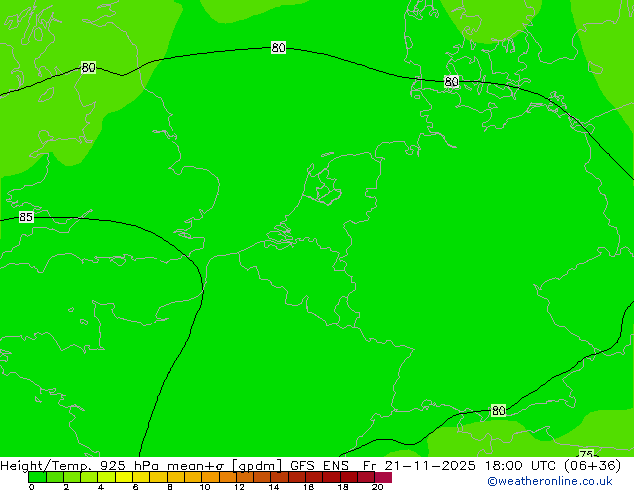Click the 'GFS ENS' model label
Screen dimensions: 634x490
pyautogui.click(x=319, y=466)
